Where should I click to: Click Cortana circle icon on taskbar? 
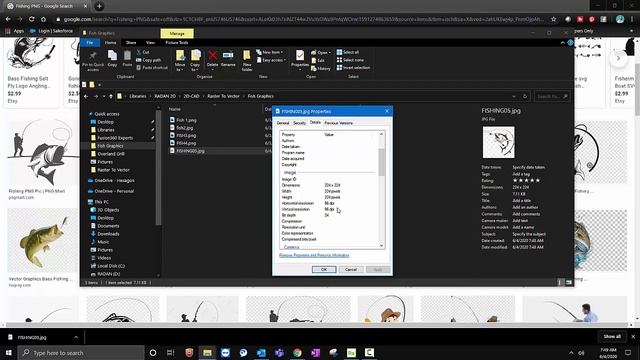pyautogui.click(x=153, y=353)
